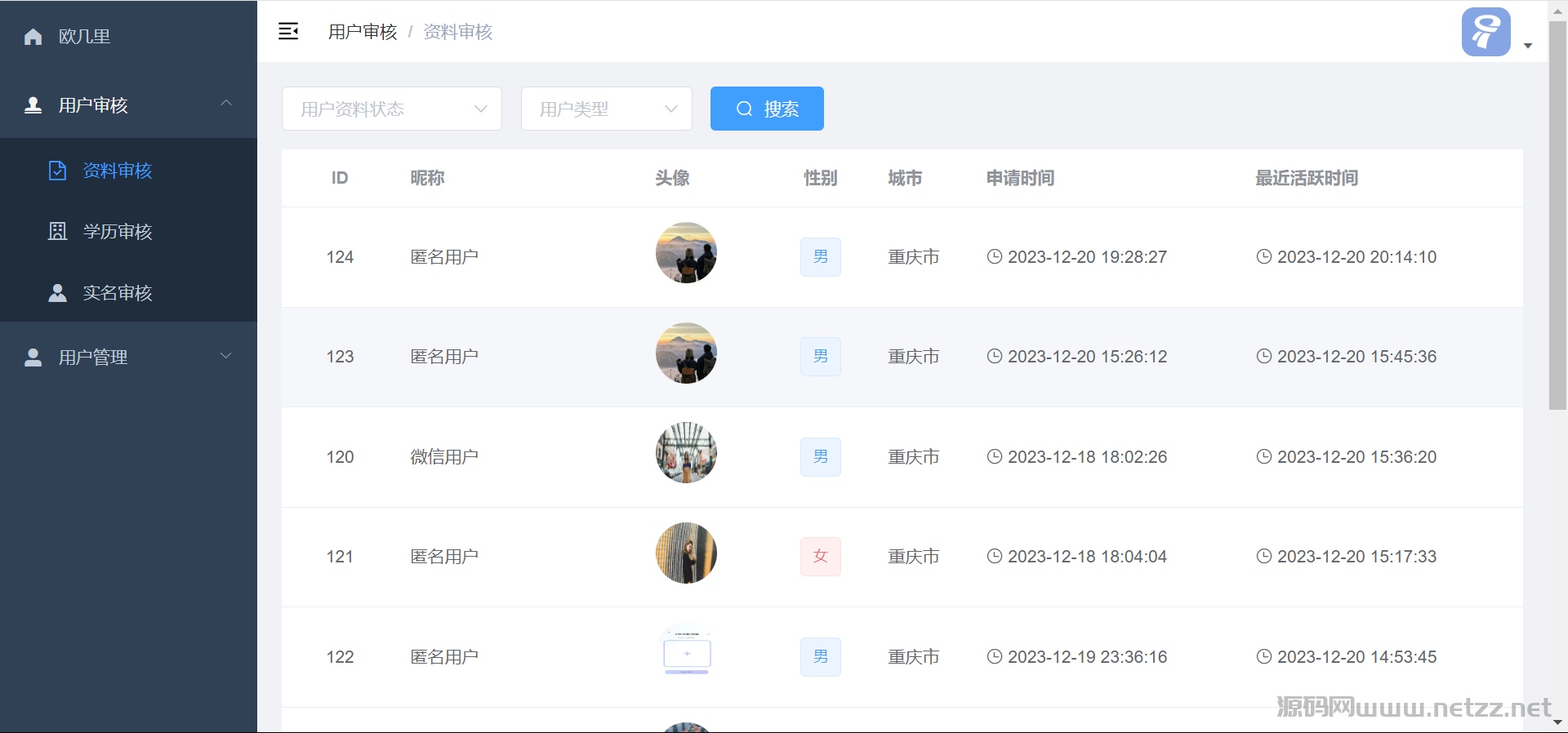Image resolution: width=1568 pixels, height=733 pixels.
Task: Click the 实名审核 person icon
Action: [57, 293]
